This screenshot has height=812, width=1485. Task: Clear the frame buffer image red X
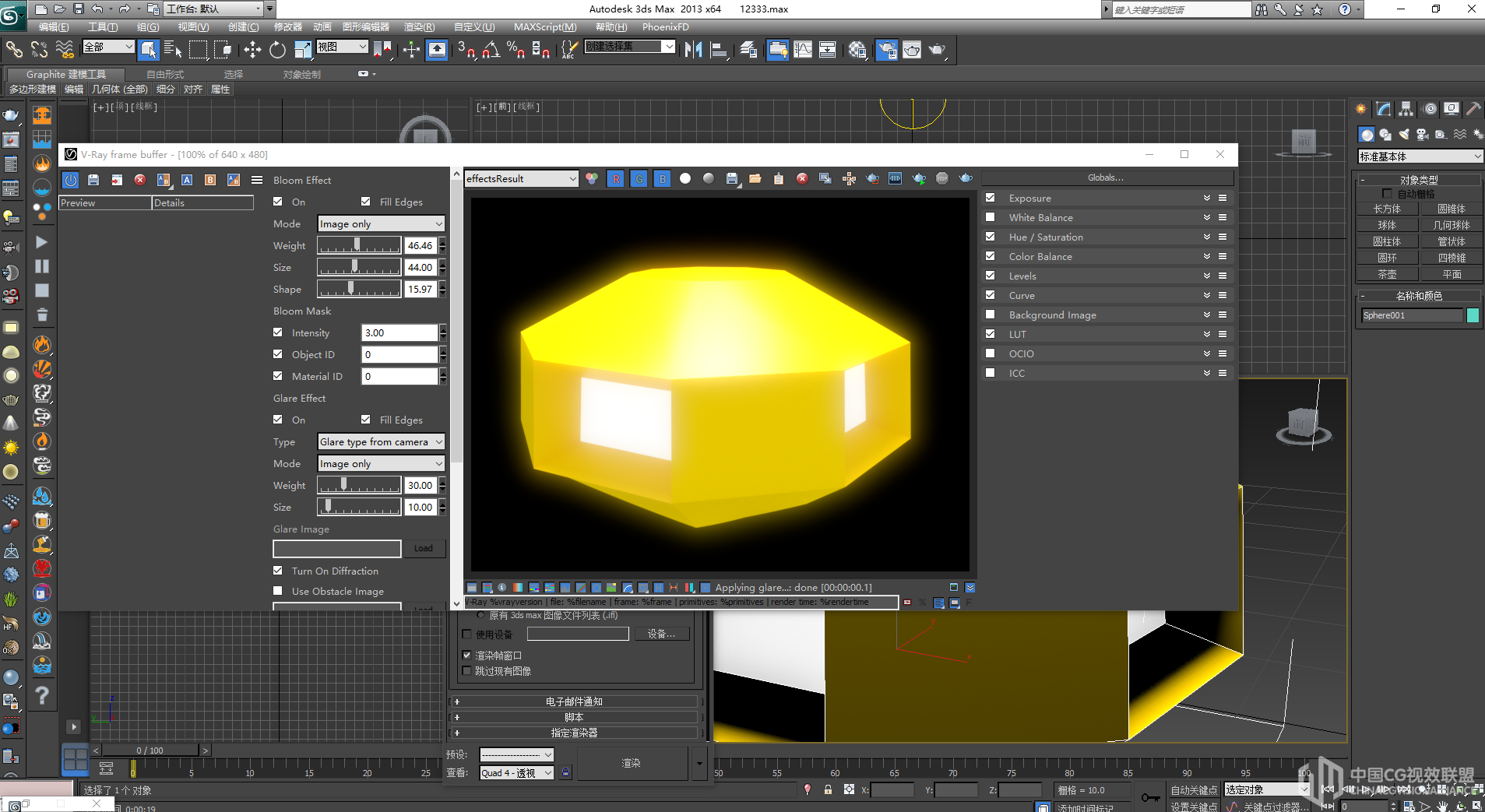coord(802,178)
